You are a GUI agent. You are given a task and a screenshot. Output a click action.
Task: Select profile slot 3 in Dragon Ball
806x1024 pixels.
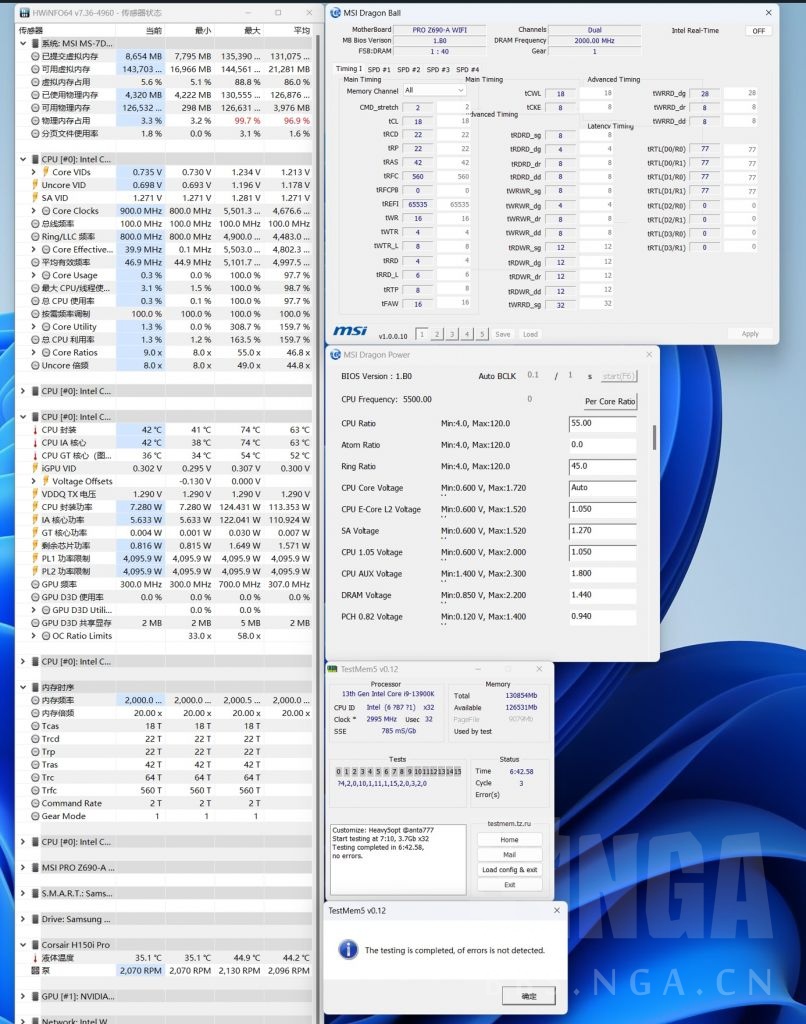click(452, 334)
